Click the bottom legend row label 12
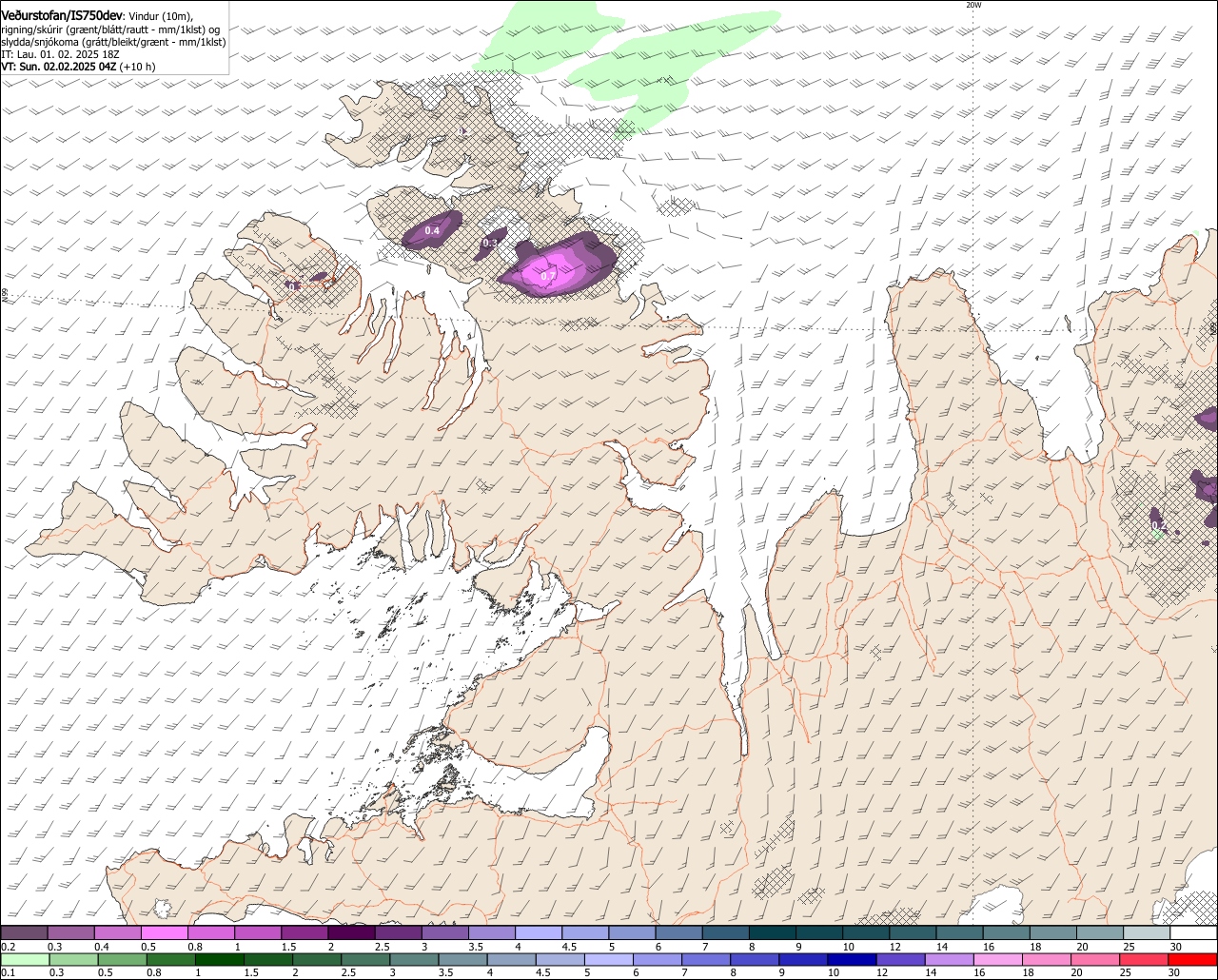This screenshot has height=980, width=1218. (882, 972)
